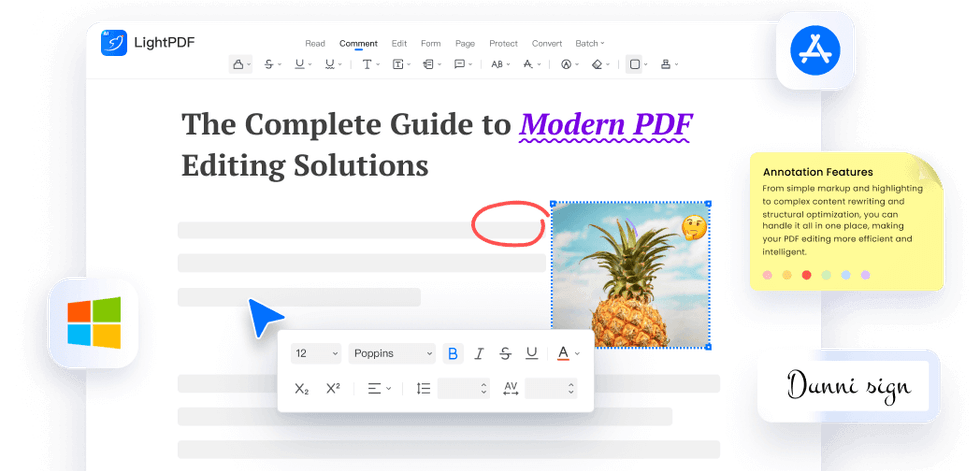The height and width of the screenshot is (471, 980).
Task: Click the line spacing stepper arrows
Action: pos(484,389)
